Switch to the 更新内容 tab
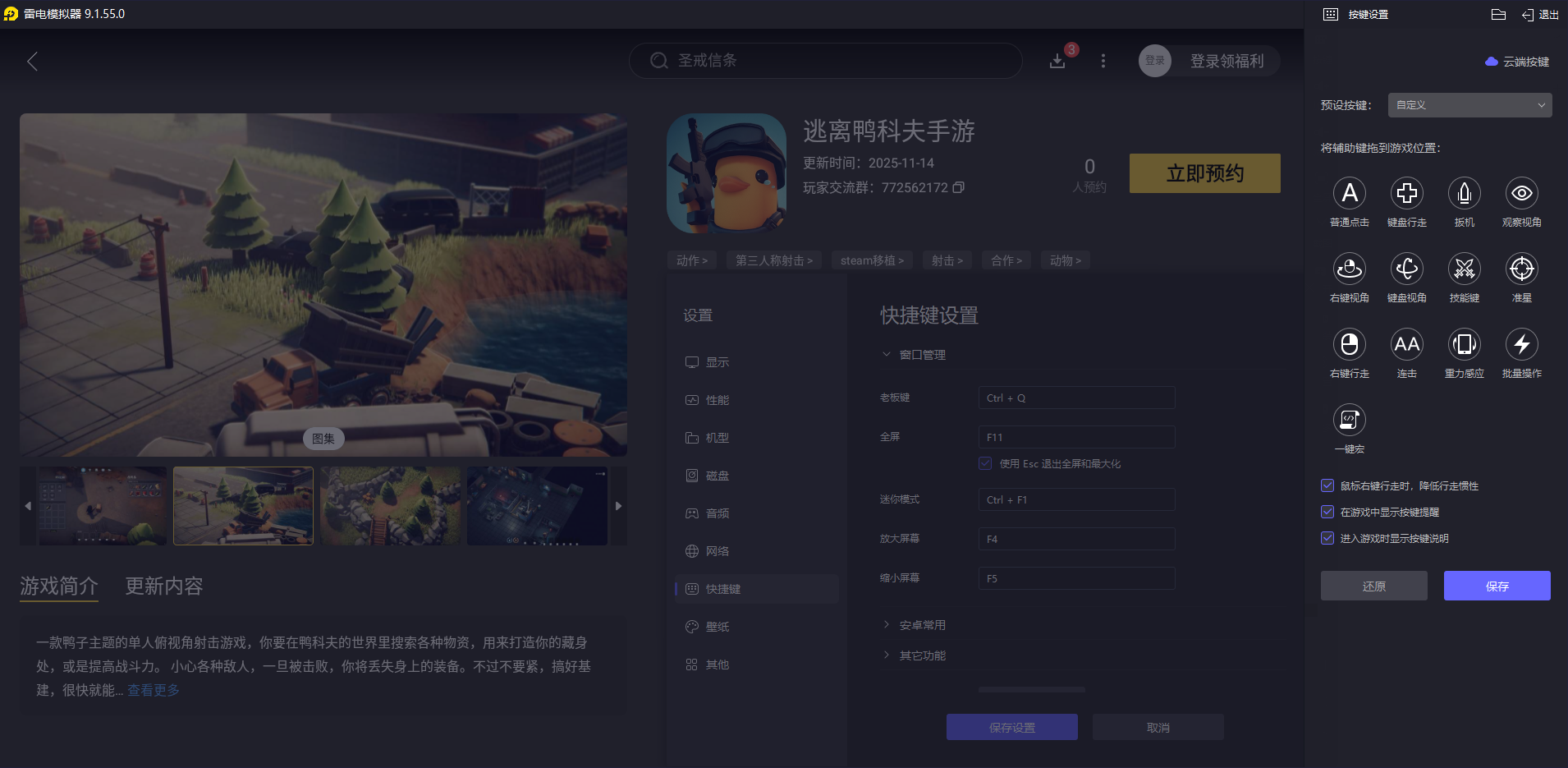 click(164, 586)
